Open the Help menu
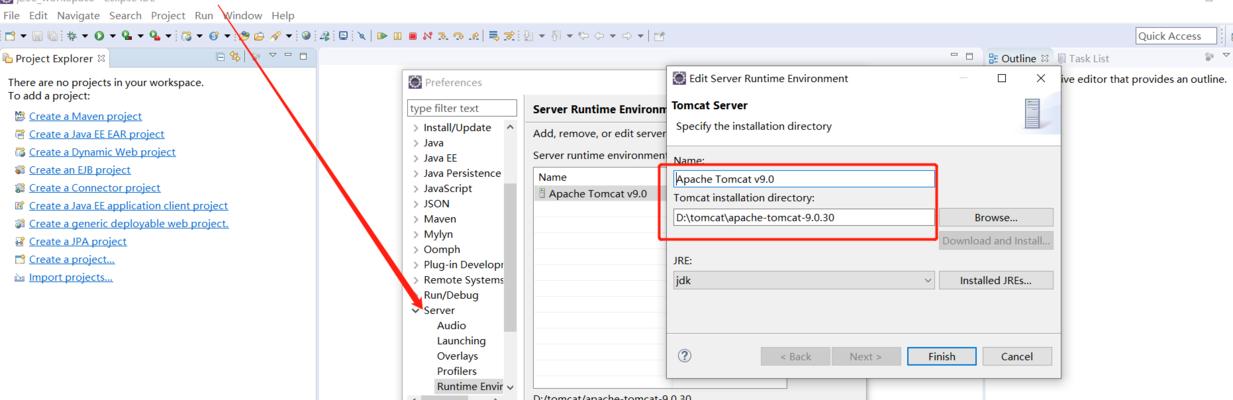This screenshot has width=1233, height=400. coord(283,15)
